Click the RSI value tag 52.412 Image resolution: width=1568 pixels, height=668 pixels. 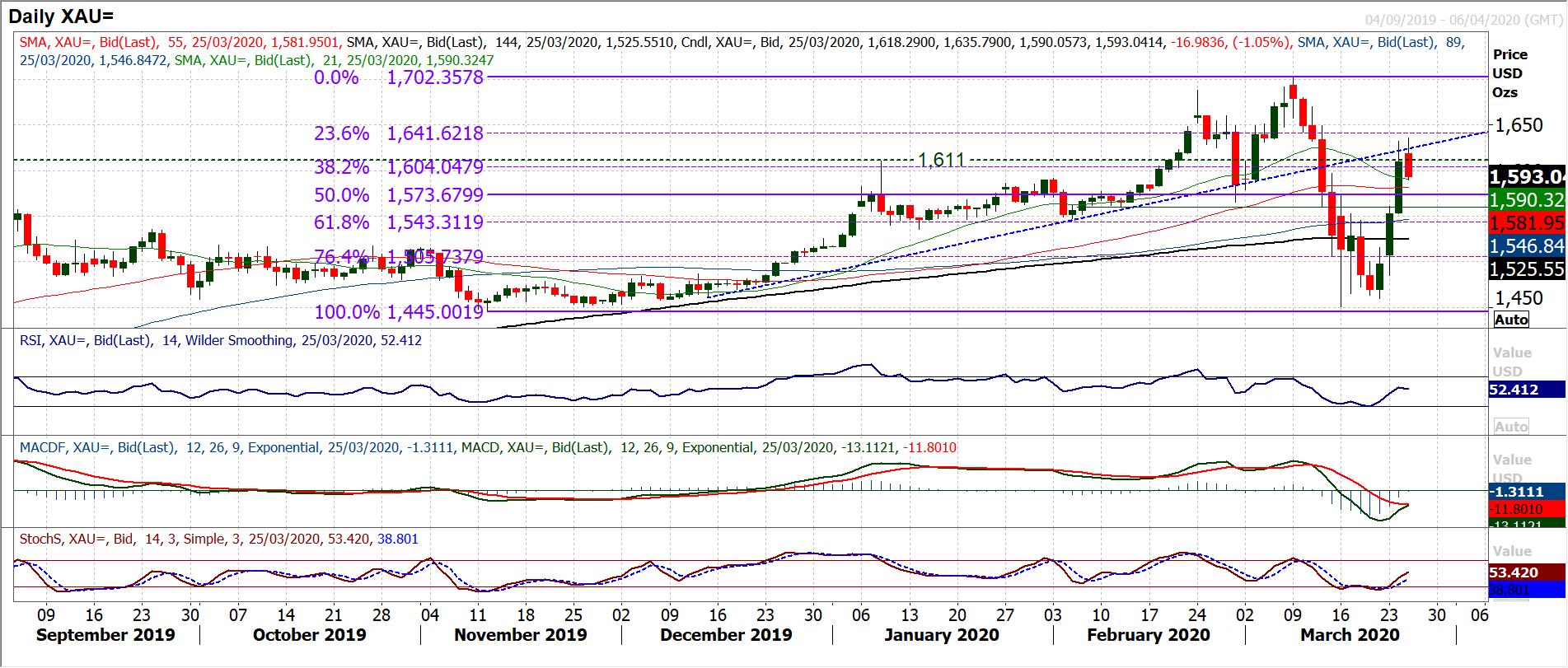[1527, 390]
